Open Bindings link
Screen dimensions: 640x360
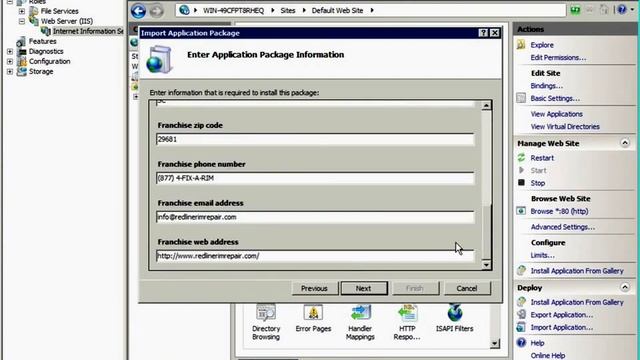(547, 86)
